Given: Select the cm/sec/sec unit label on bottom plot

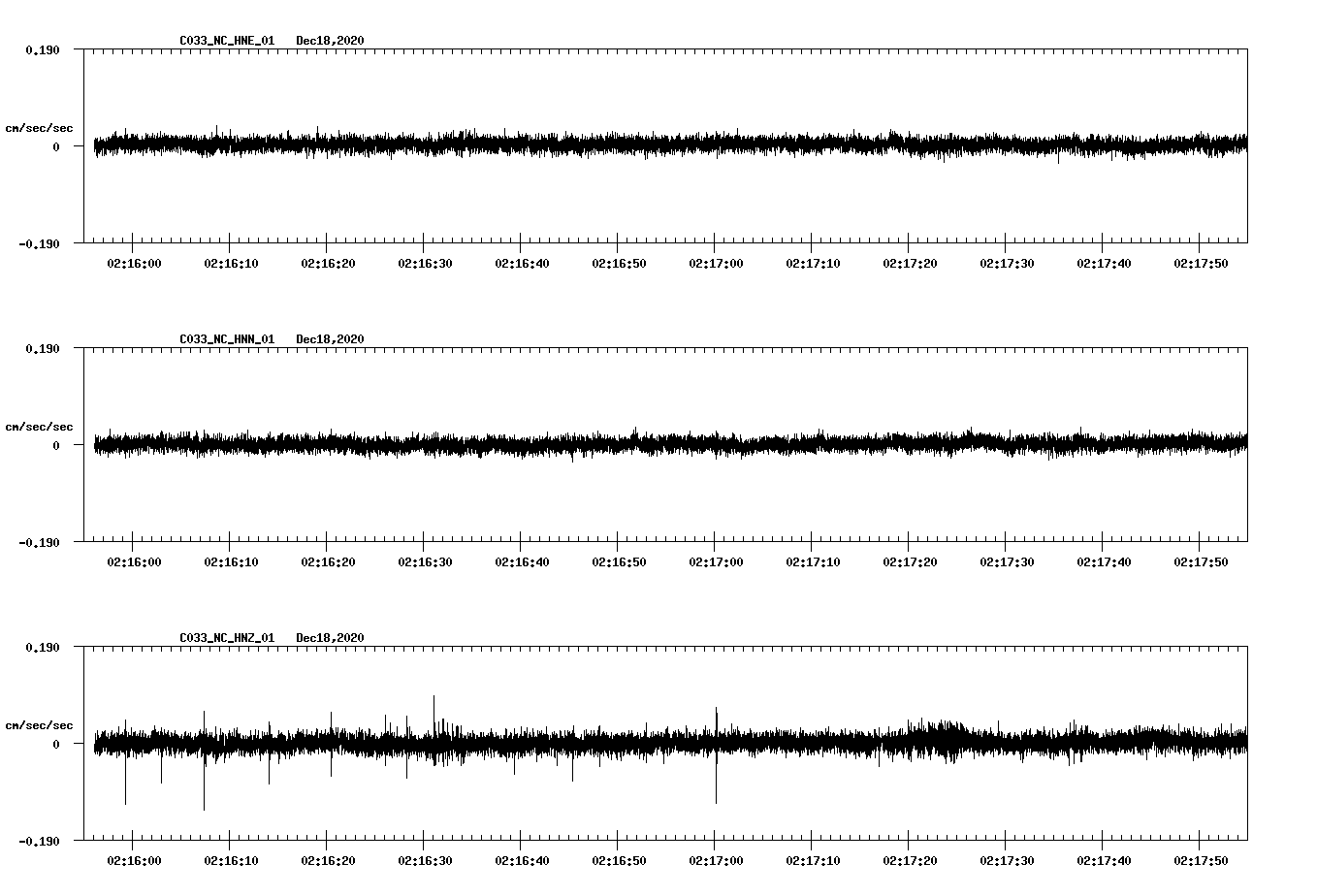Looking at the screenshot, I should pyautogui.click(x=40, y=723).
